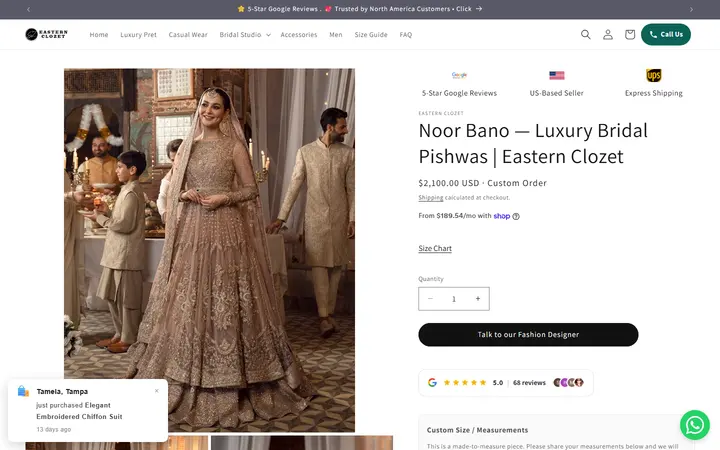Click the 68 reviews text
The height and width of the screenshot is (450, 720).
point(529,382)
